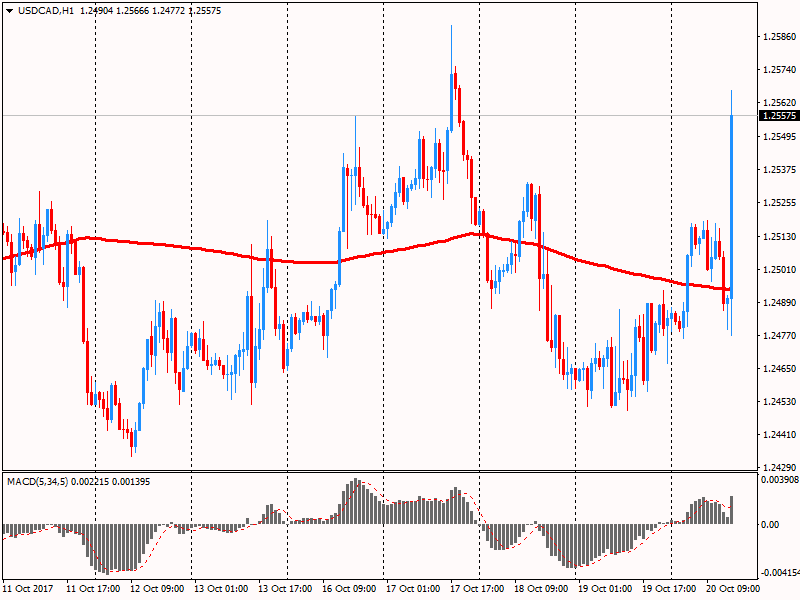Click the highest blue candle near 1.25860
The image size is (800, 600).
pos(452,101)
